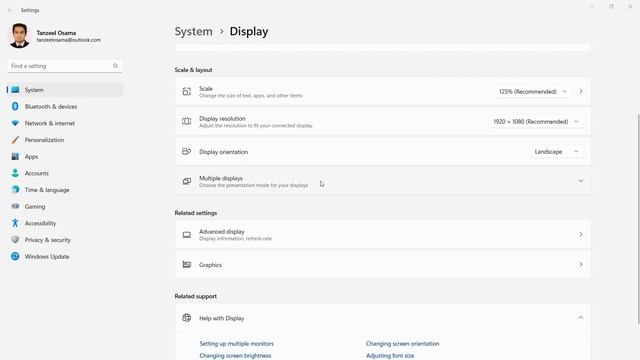640x360 pixels.
Task: Open Advanced display settings
Action: click(x=382, y=235)
